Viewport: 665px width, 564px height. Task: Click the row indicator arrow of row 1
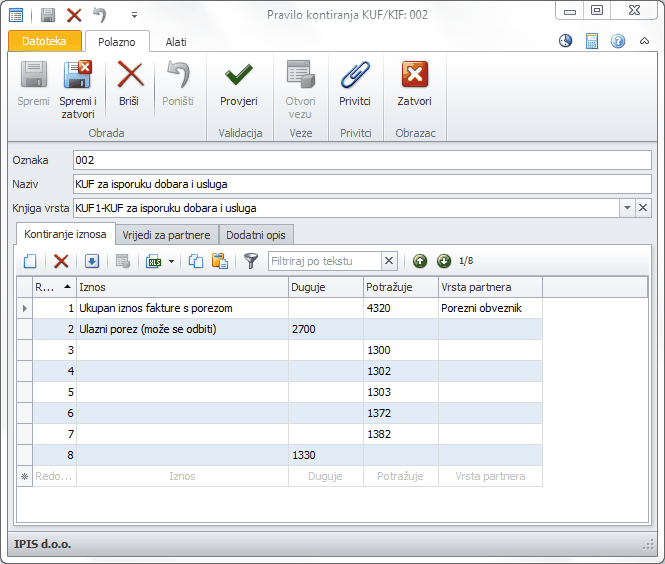(25, 308)
